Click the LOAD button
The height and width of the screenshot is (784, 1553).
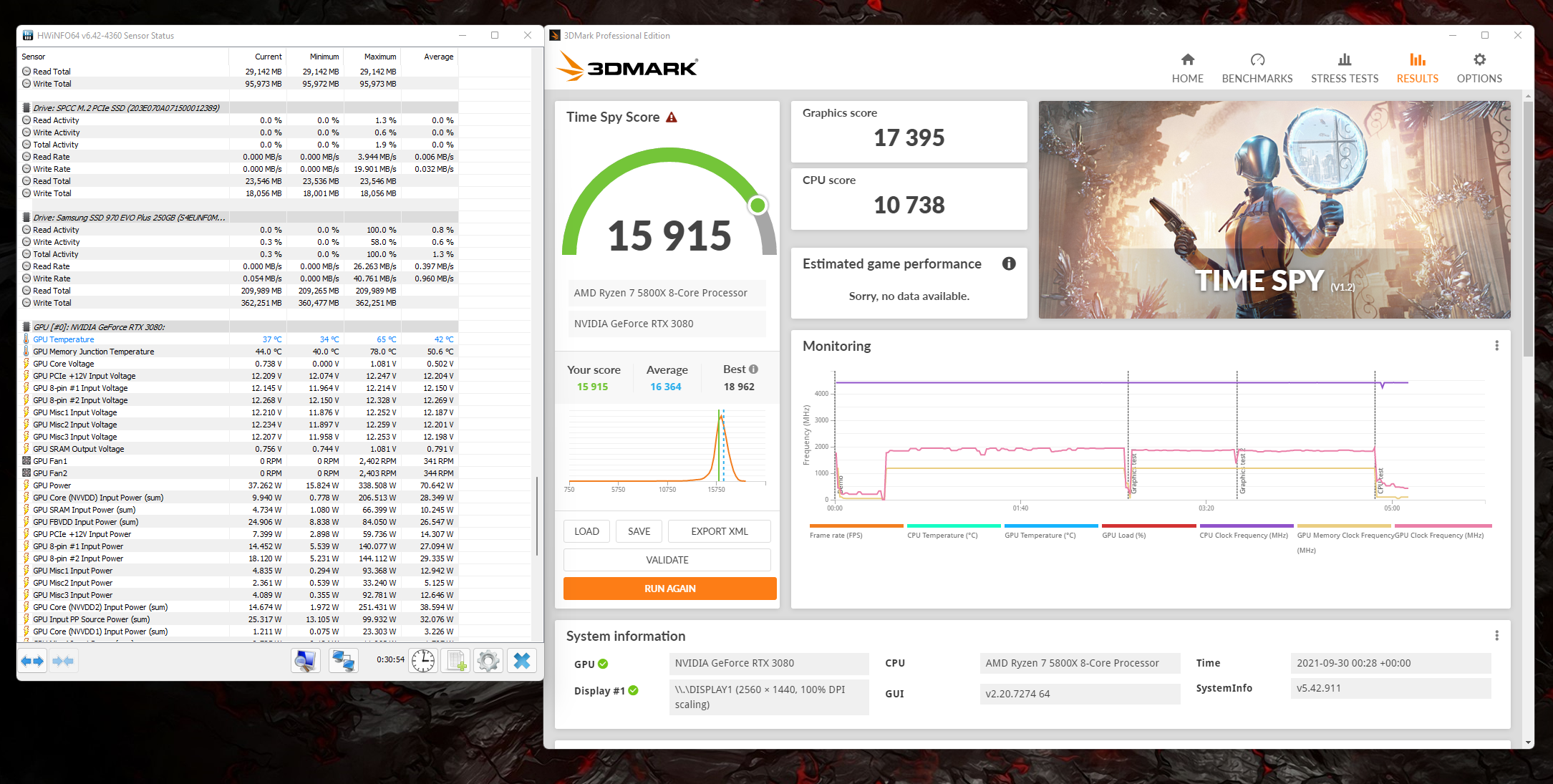click(586, 531)
